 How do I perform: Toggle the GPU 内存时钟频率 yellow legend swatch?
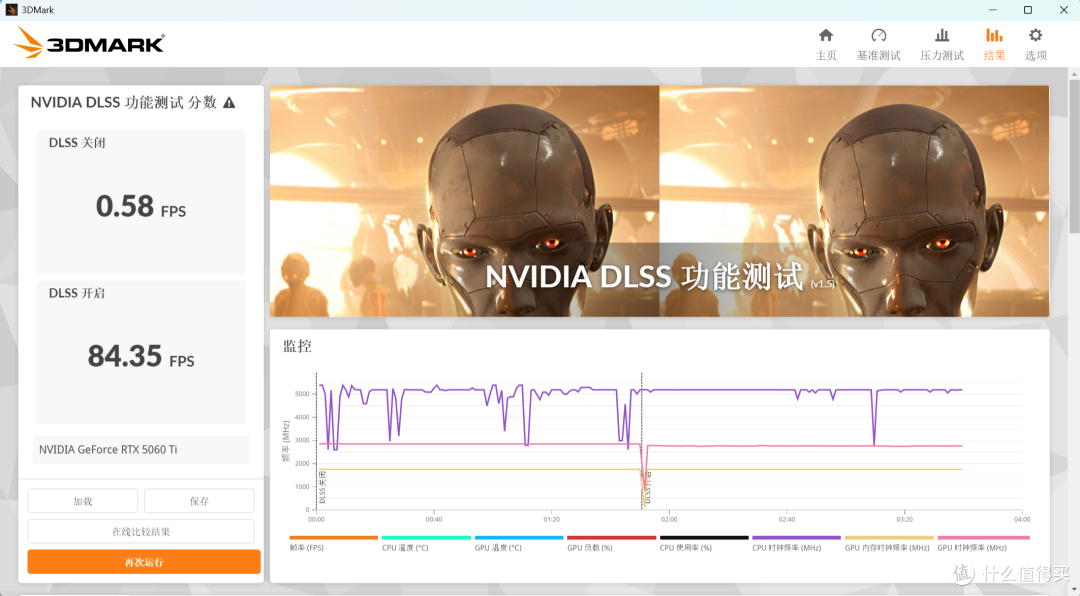pos(889,537)
